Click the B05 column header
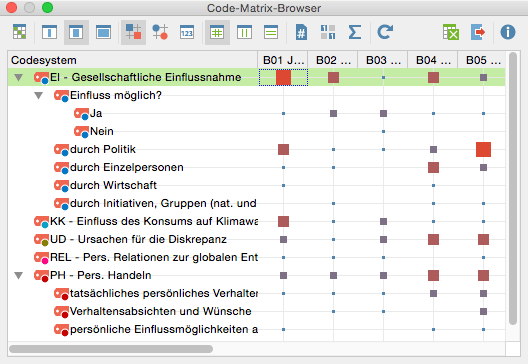This screenshot has height=364, width=528. [482, 60]
